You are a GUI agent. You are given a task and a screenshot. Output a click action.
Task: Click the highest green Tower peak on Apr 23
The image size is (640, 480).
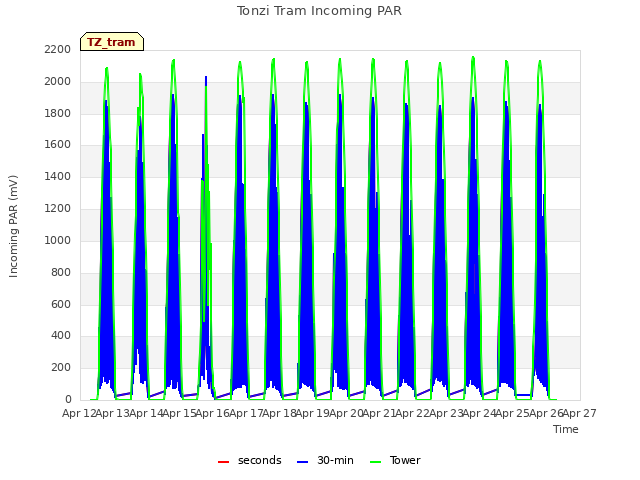point(473,60)
